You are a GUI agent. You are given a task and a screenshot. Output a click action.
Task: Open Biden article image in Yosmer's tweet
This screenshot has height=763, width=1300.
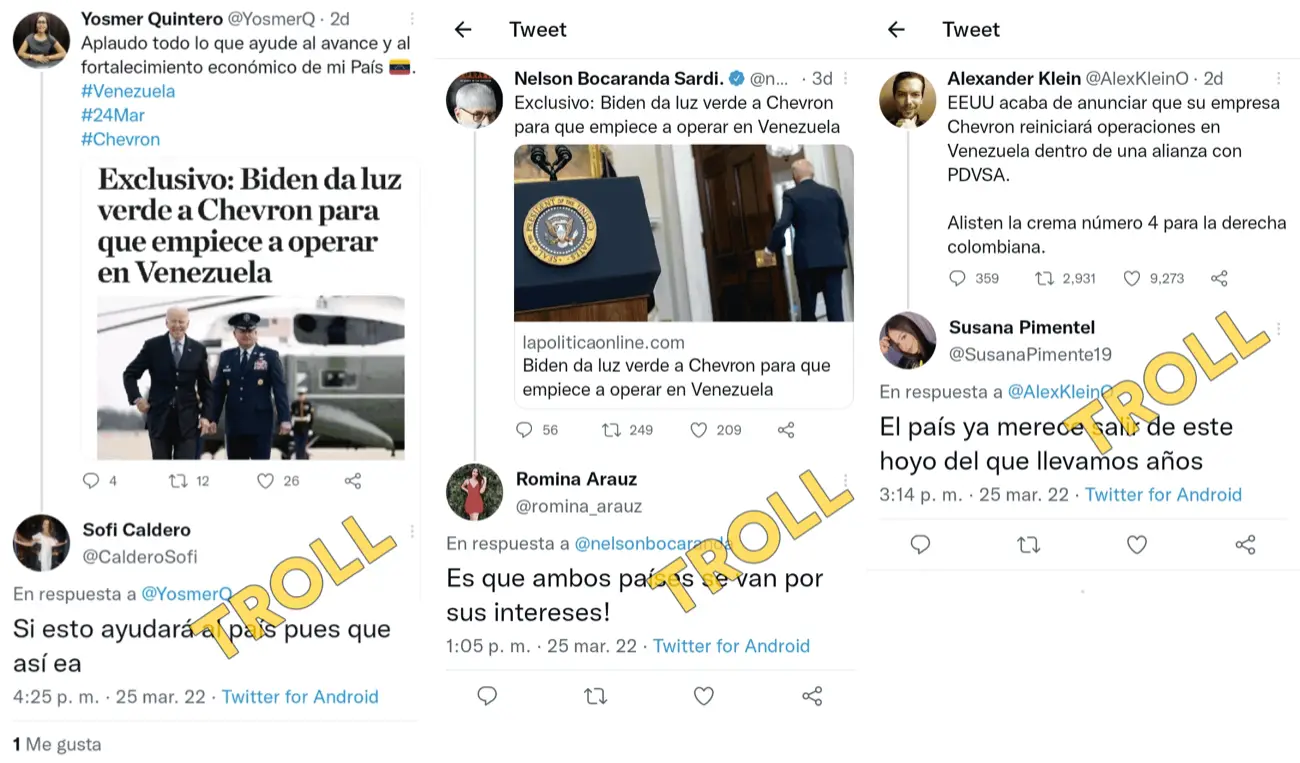coord(251,378)
